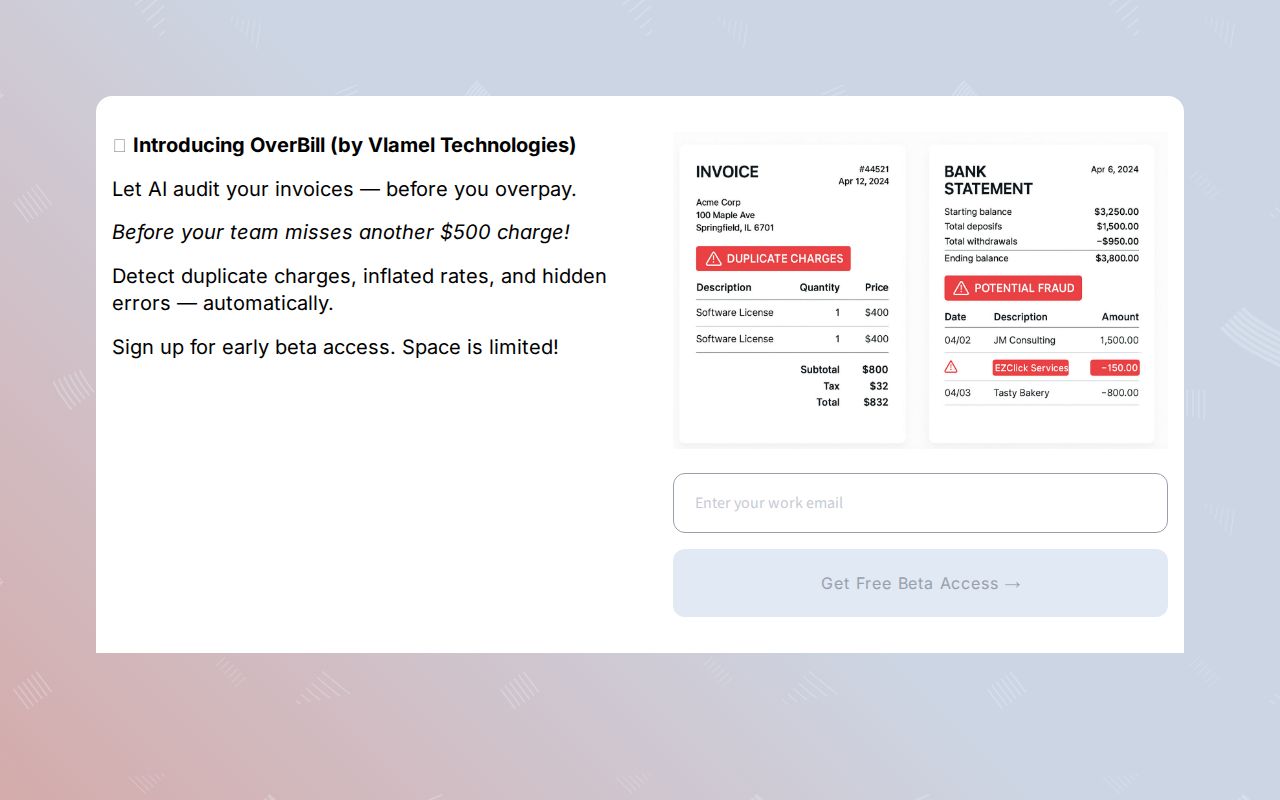The width and height of the screenshot is (1280, 800).
Task: Click the arrow in Get Free Beta Access button
Action: click(x=1013, y=583)
